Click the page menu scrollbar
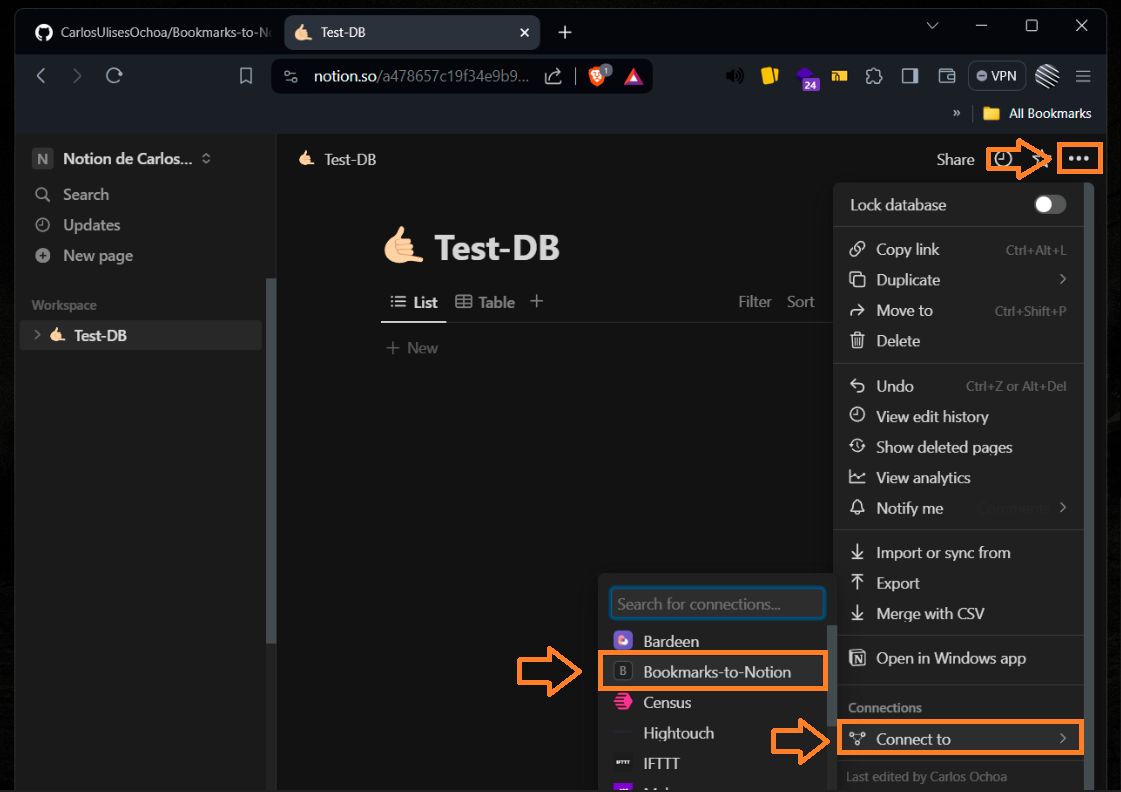The width and height of the screenshot is (1121, 792). [1089, 486]
